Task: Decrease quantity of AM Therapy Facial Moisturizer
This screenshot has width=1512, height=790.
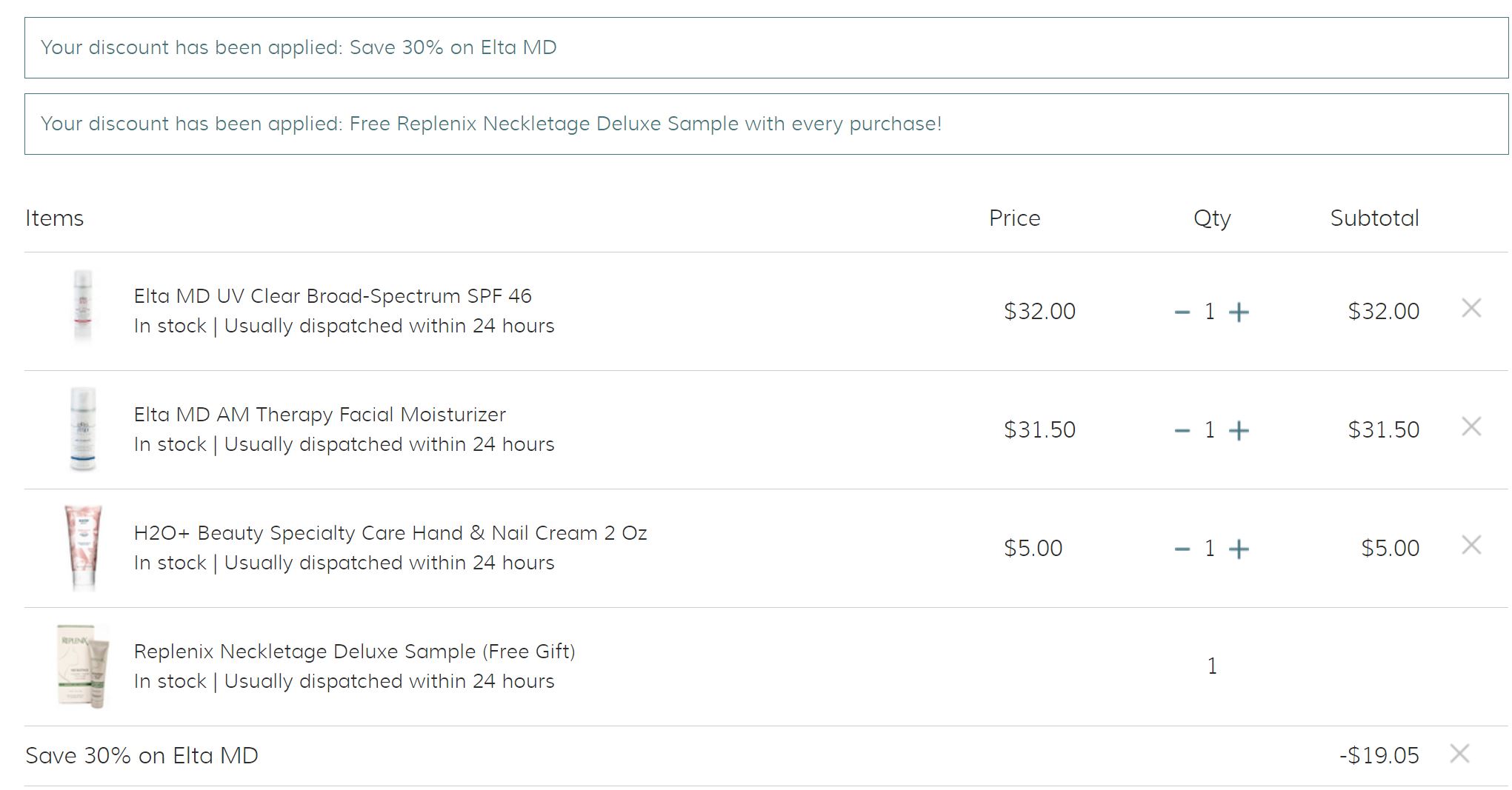Action: coord(1182,431)
